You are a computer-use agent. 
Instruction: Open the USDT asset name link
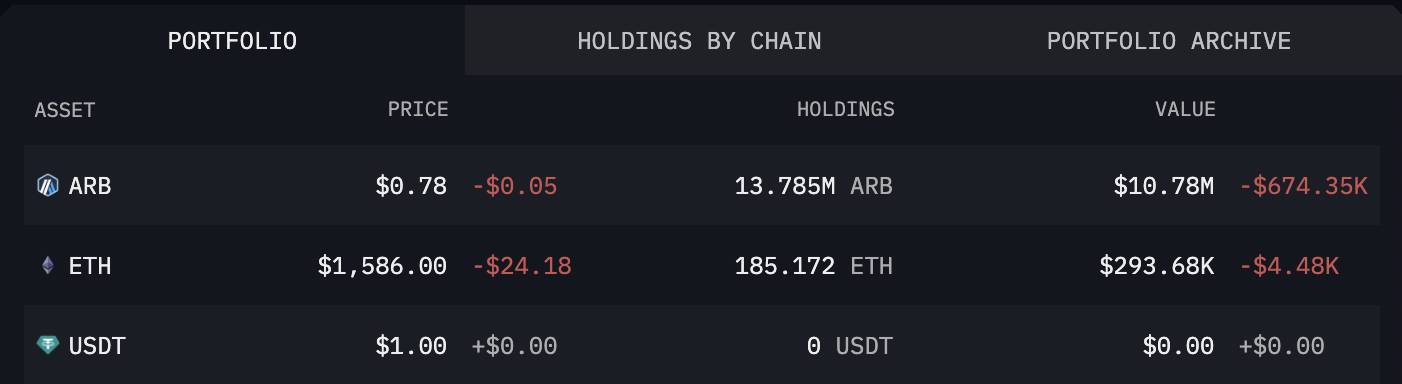coord(97,346)
